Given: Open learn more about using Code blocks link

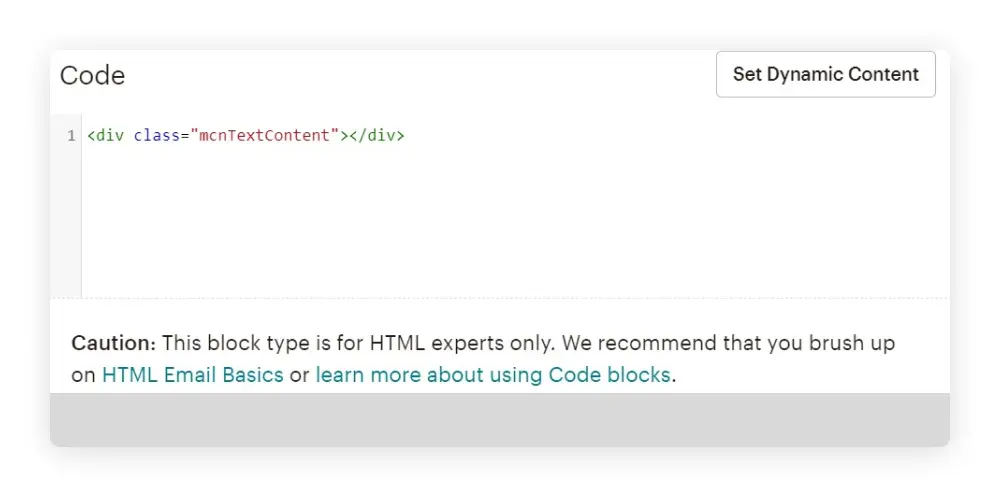Looking at the screenshot, I should [x=494, y=375].
